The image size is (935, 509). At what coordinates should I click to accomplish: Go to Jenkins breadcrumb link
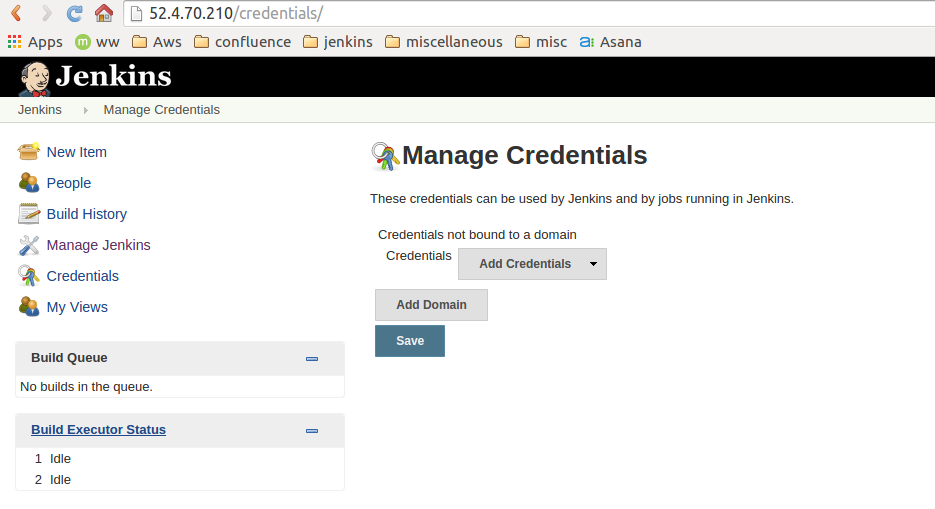tap(39, 110)
